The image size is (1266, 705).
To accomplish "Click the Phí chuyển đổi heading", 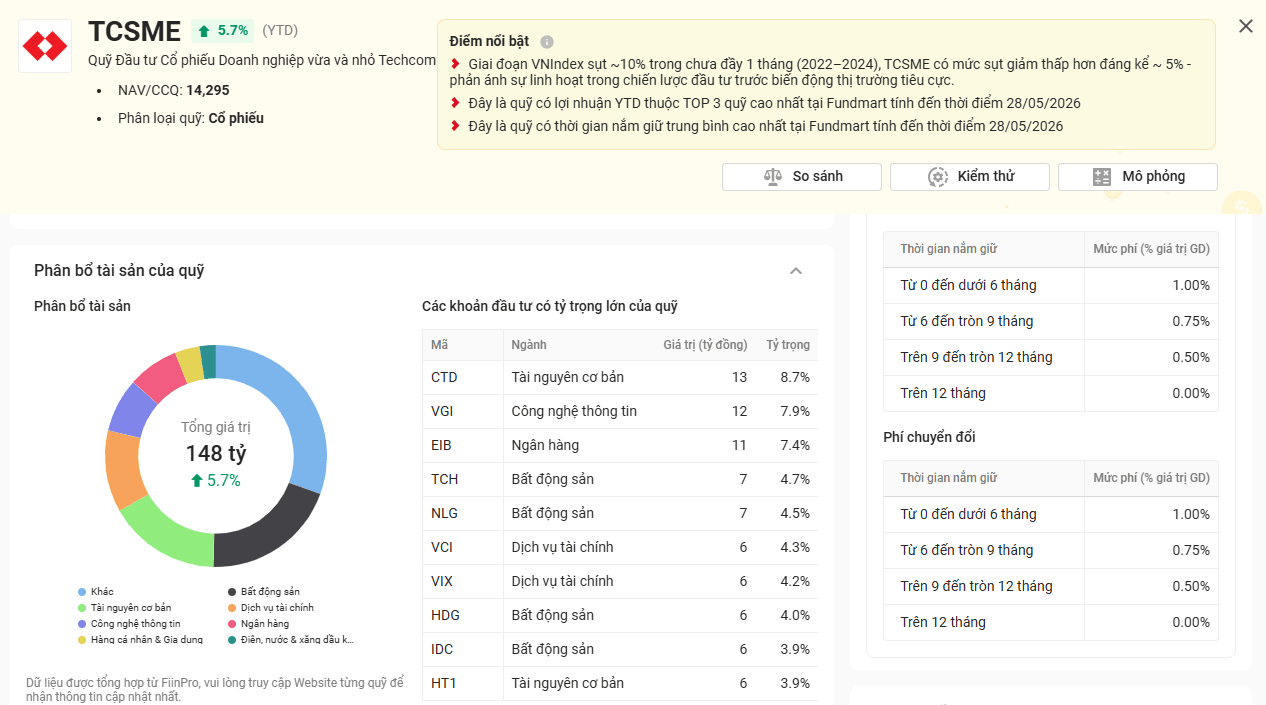I will pyautogui.click(x=929, y=437).
